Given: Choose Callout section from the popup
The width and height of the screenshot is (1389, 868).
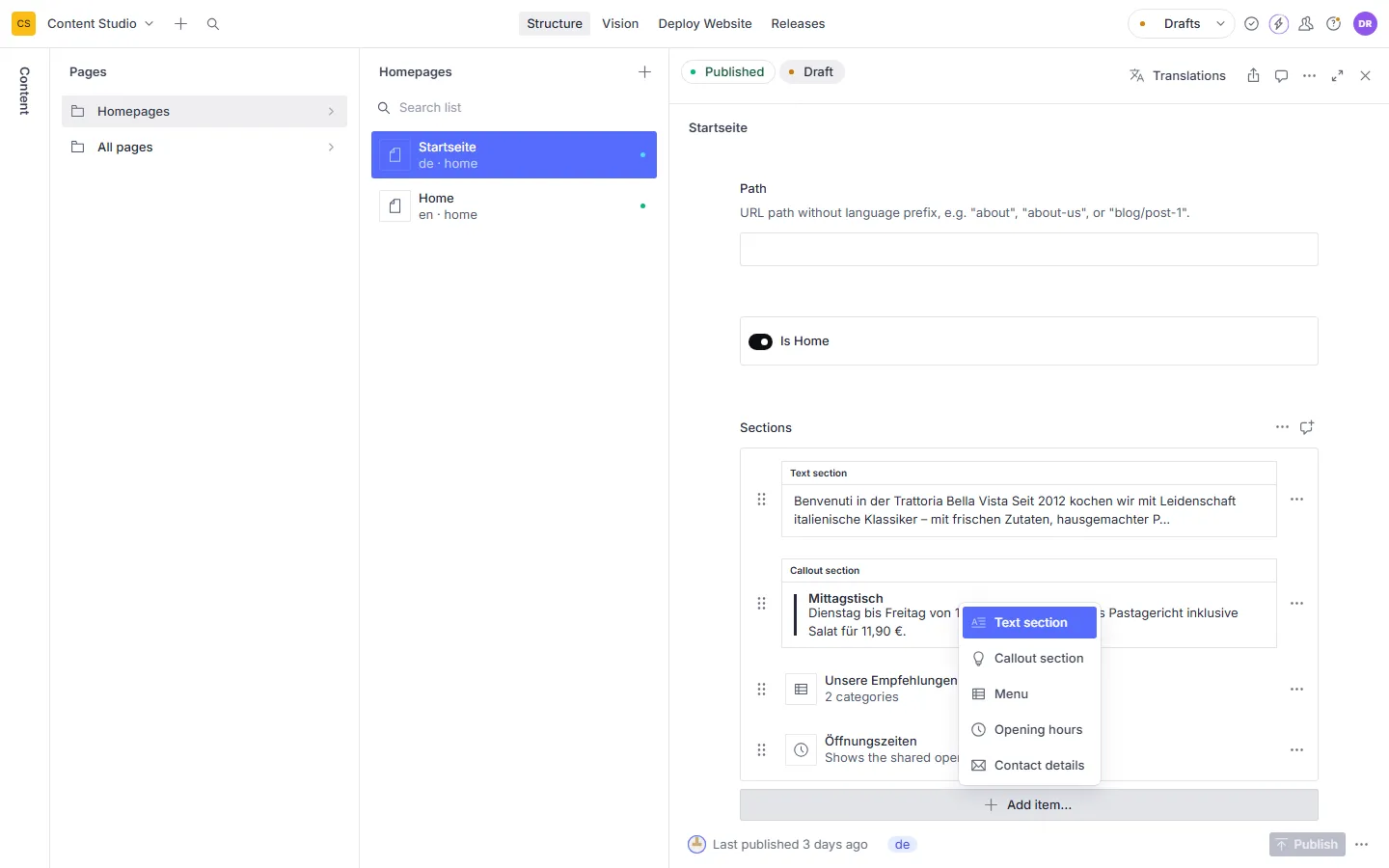Looking at the screenshot, I should coord(1029,658).
